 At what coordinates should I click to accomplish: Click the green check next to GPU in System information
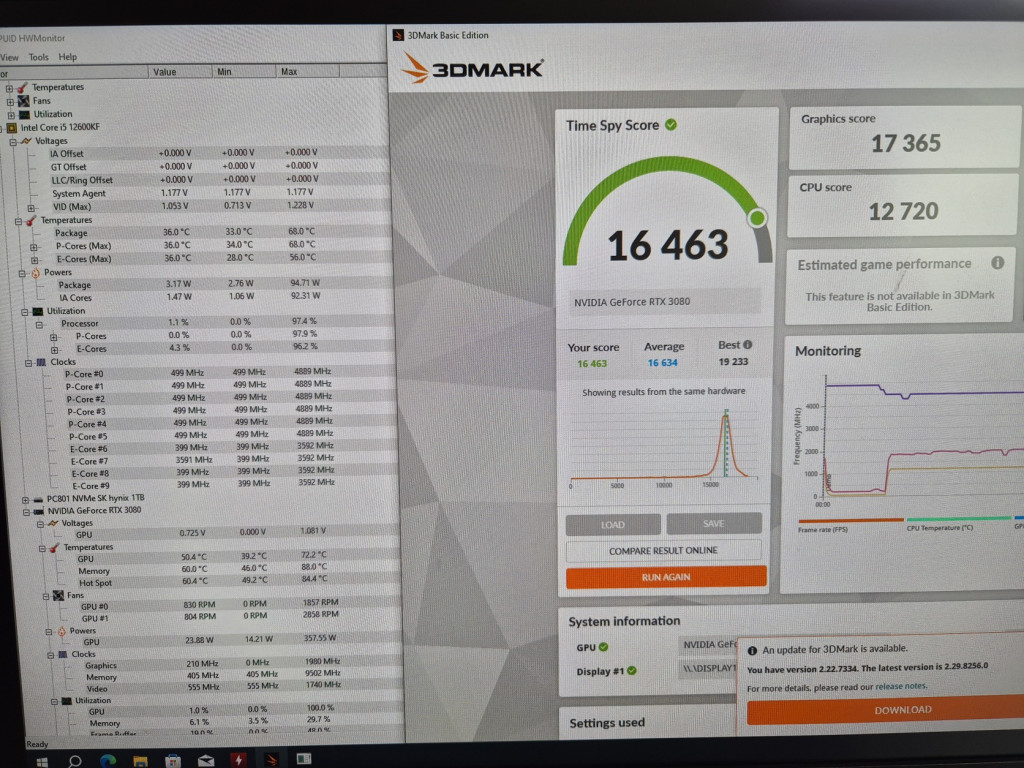[x=603, y=647]
